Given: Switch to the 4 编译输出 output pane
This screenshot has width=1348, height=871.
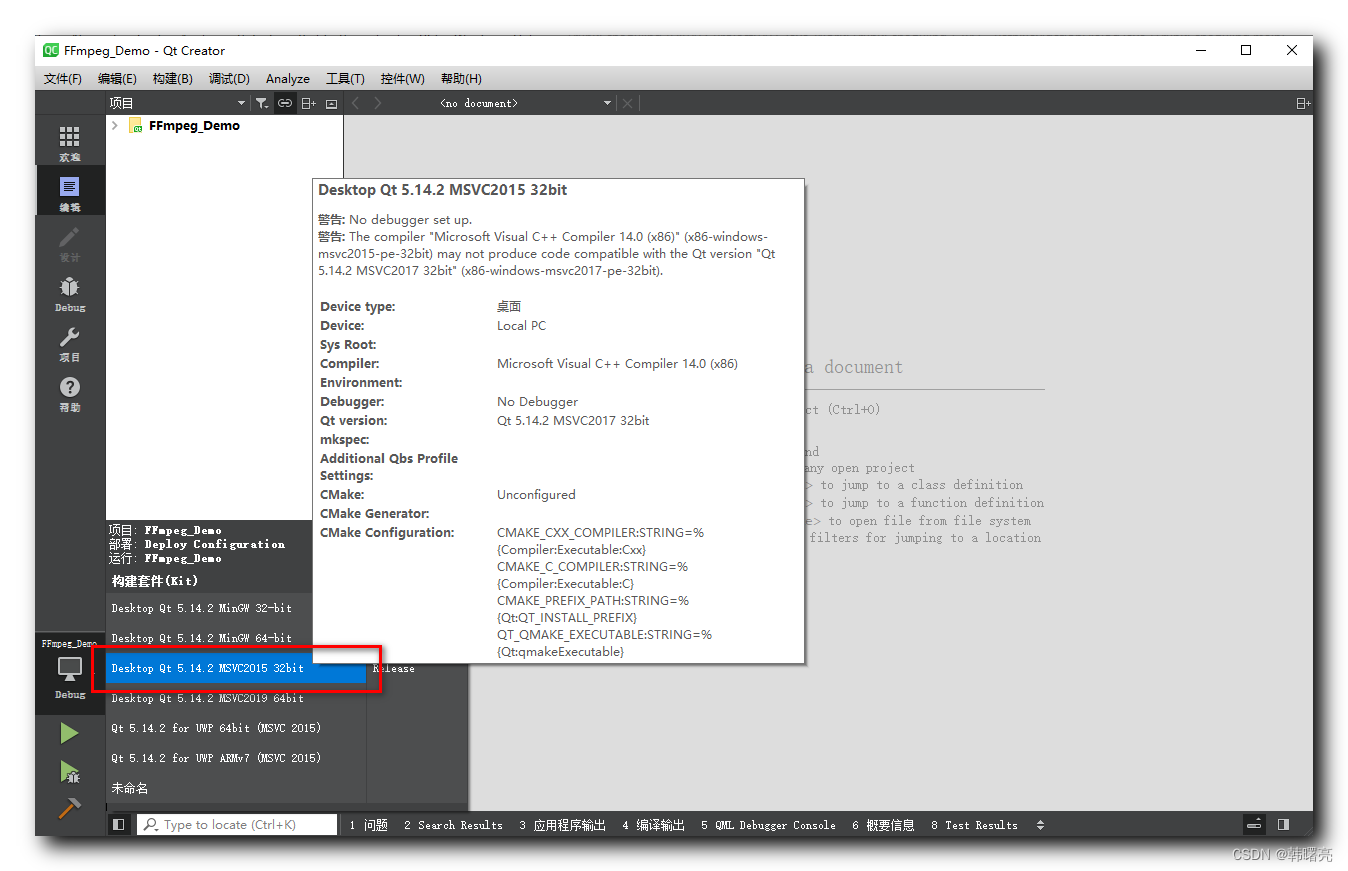Looking at the screenshot, I should (x=653, y=824).
